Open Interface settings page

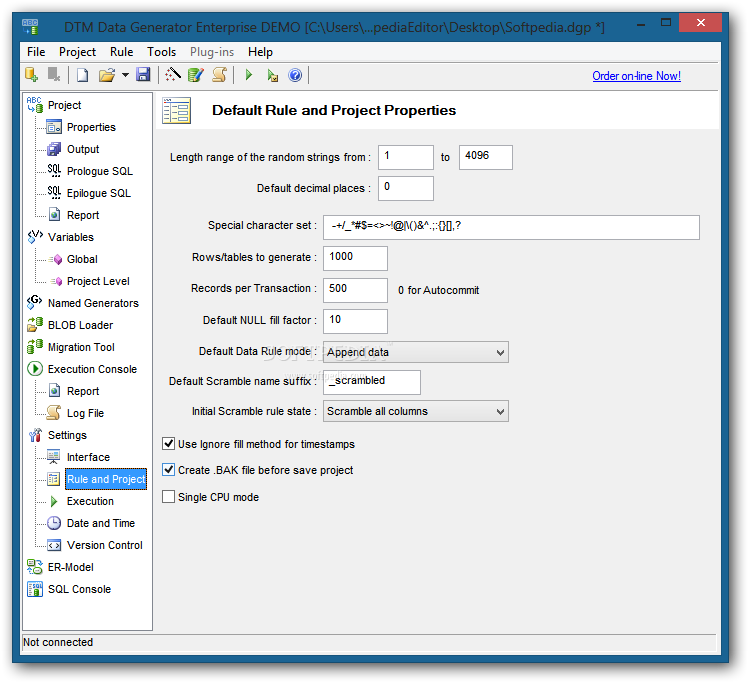pyautogui.click(x=88, y=457)
